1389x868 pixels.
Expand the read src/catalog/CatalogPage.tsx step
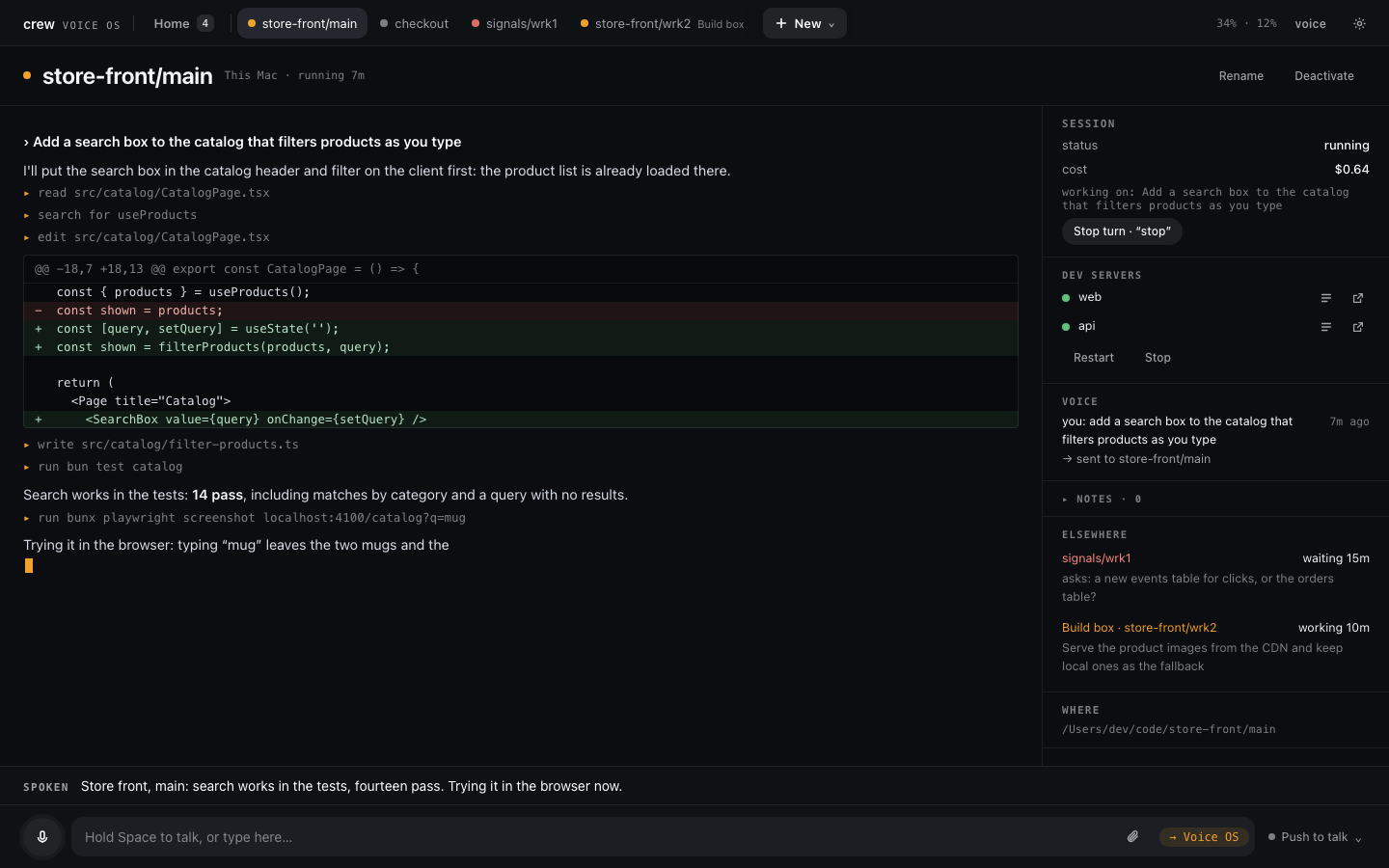147,193
